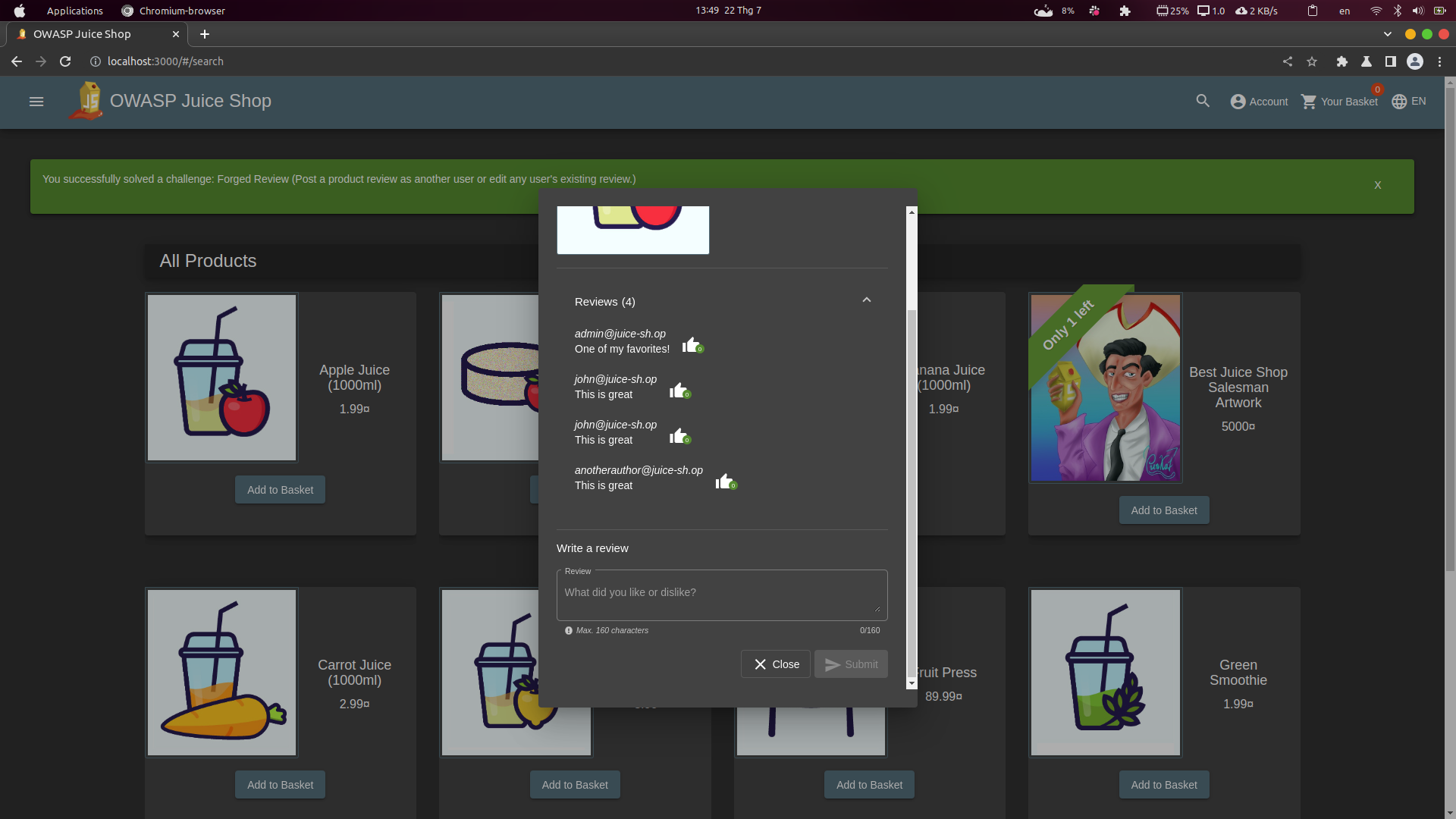
Task: Open the Applications menu
Action: coord(74,11)
